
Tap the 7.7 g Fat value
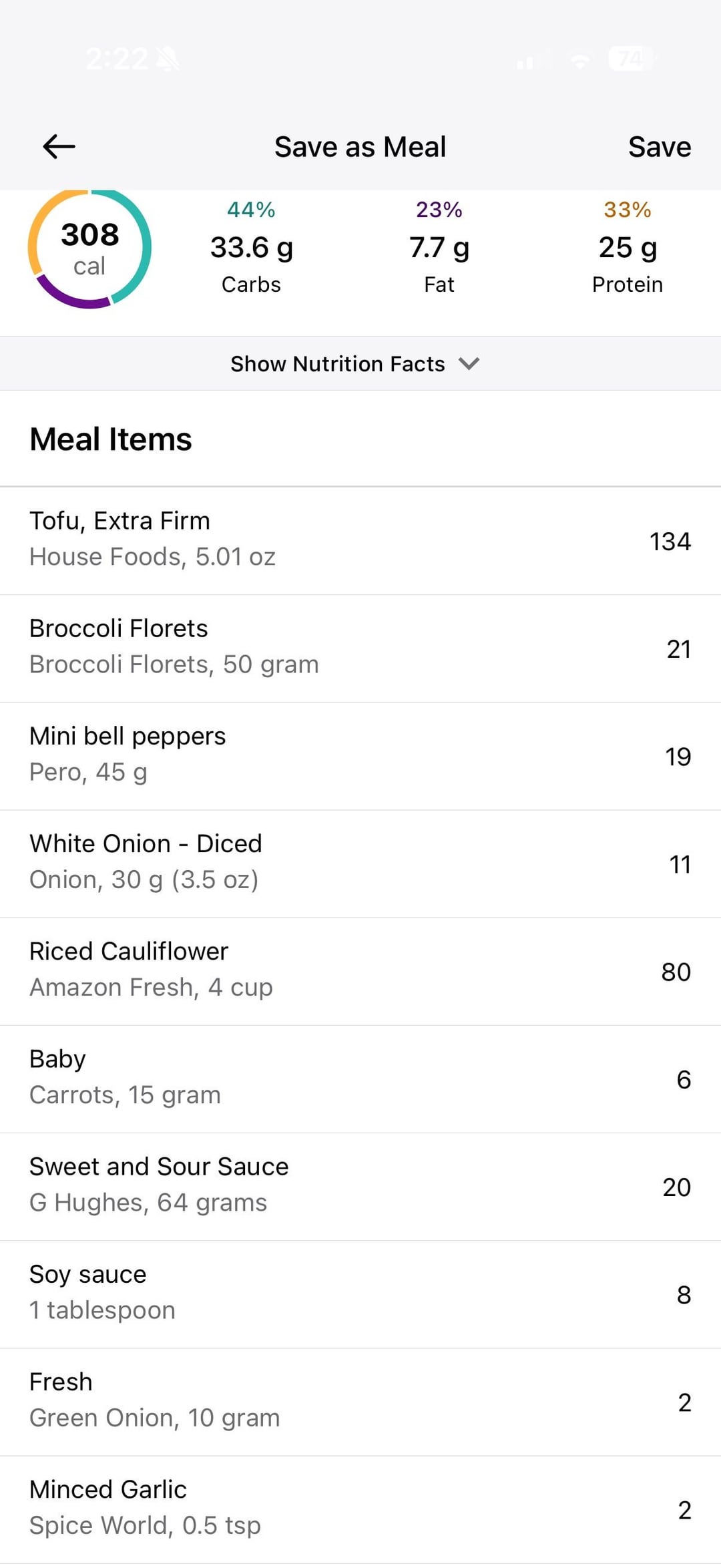[x=439, y=248]
